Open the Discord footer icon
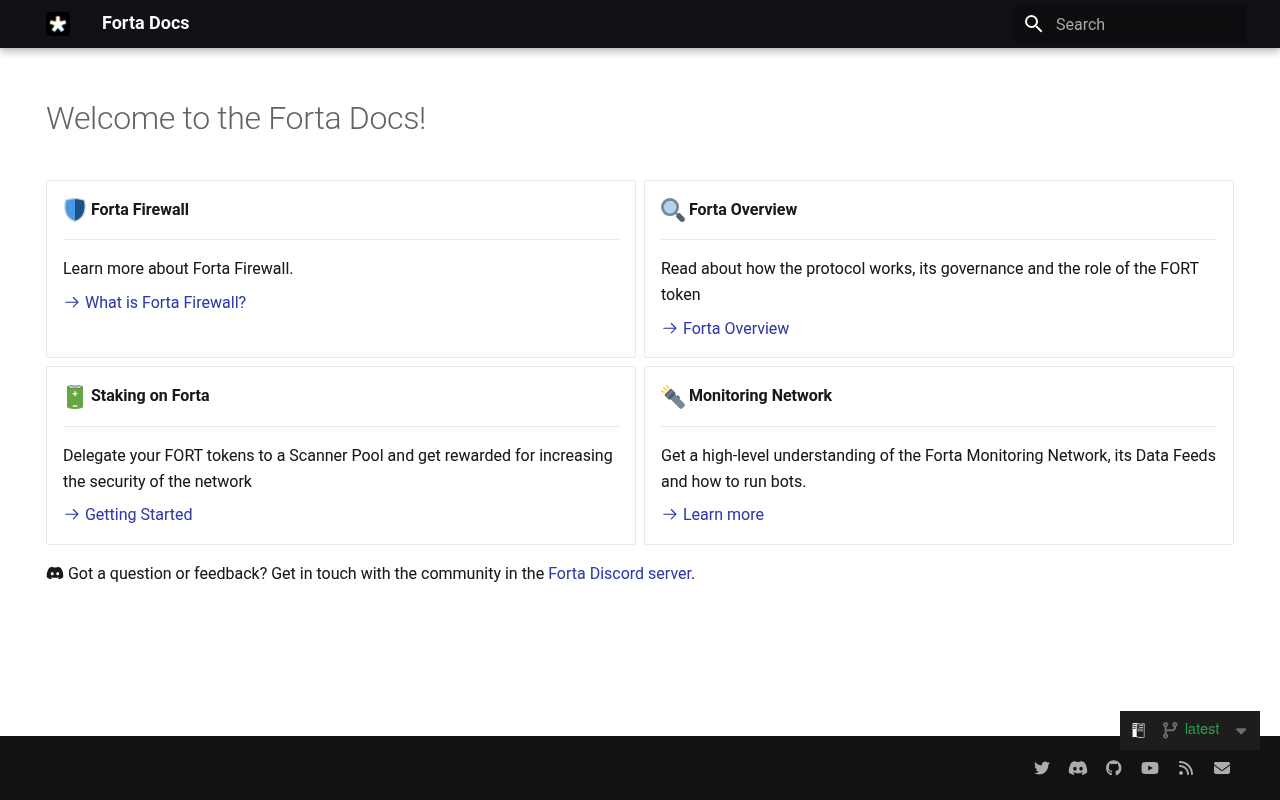 1078,768
